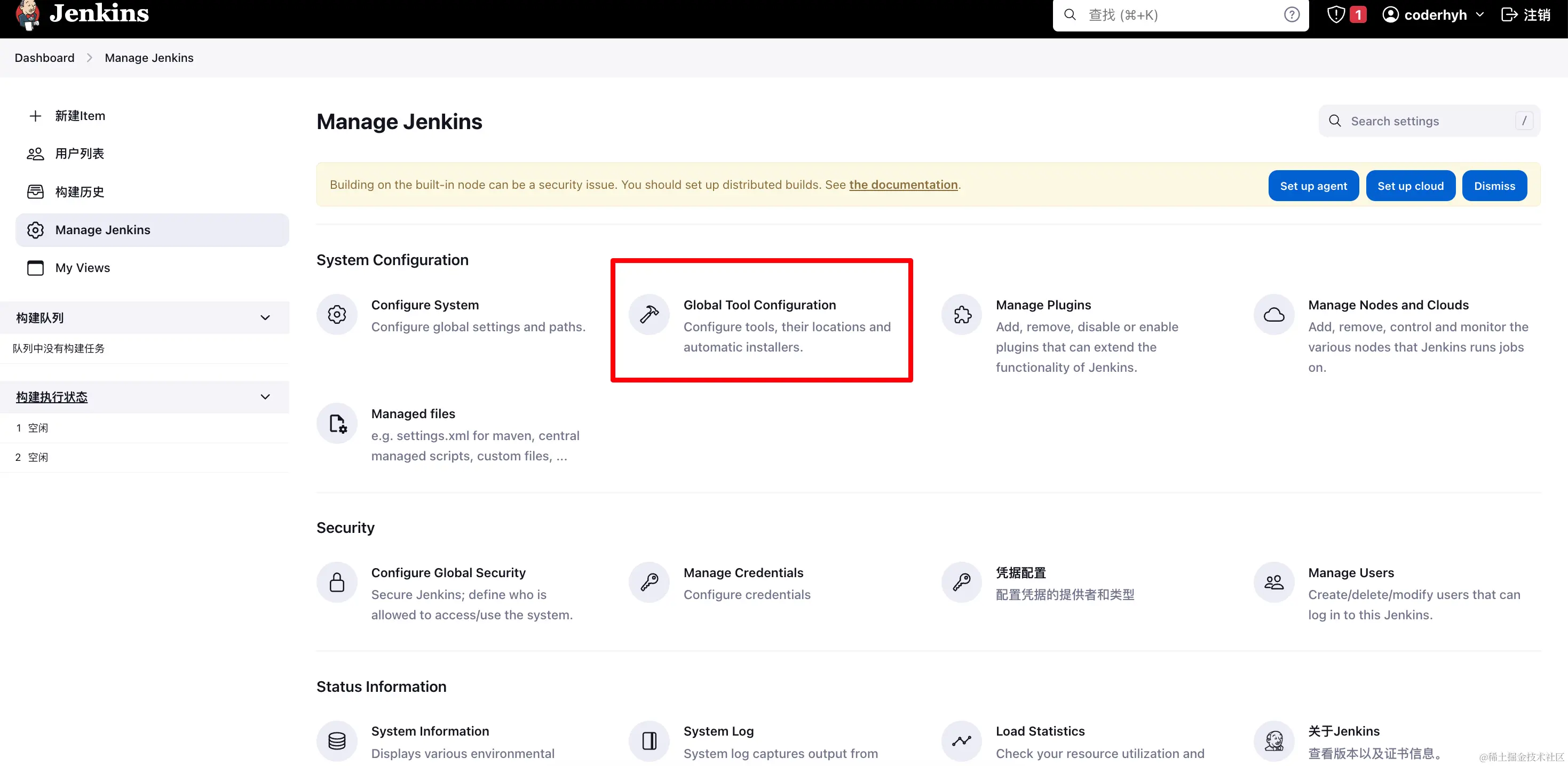Open Configure Global Security title
Image resolution: width=1568 pixels, height=766 pixels.
point(449,572)
